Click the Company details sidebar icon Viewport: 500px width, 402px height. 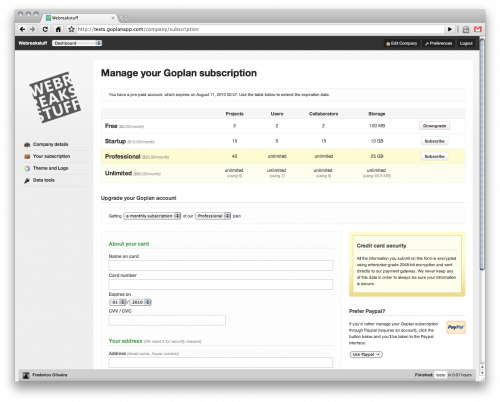(27, 144)
